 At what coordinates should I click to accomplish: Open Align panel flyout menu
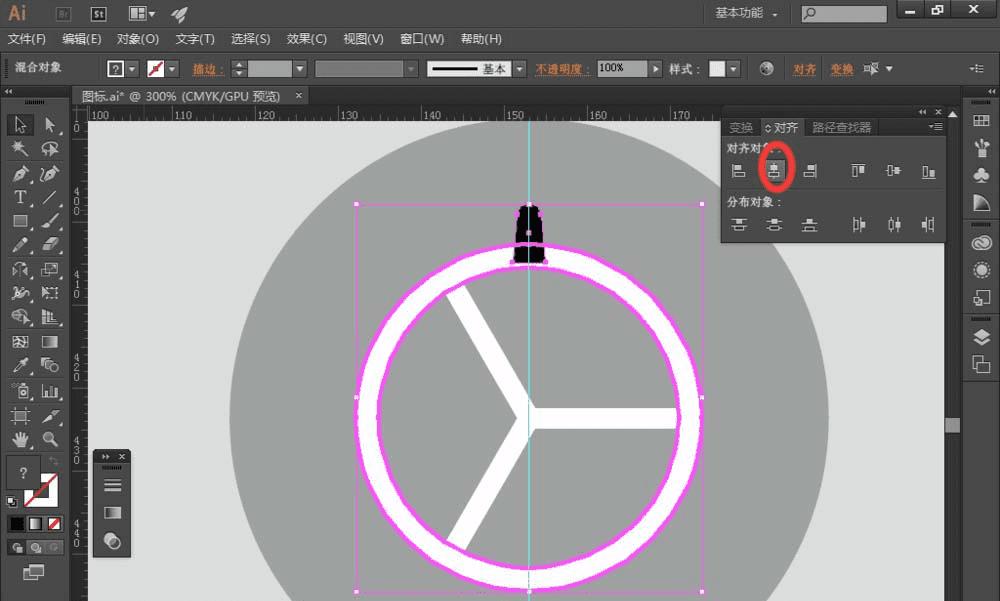936,127
